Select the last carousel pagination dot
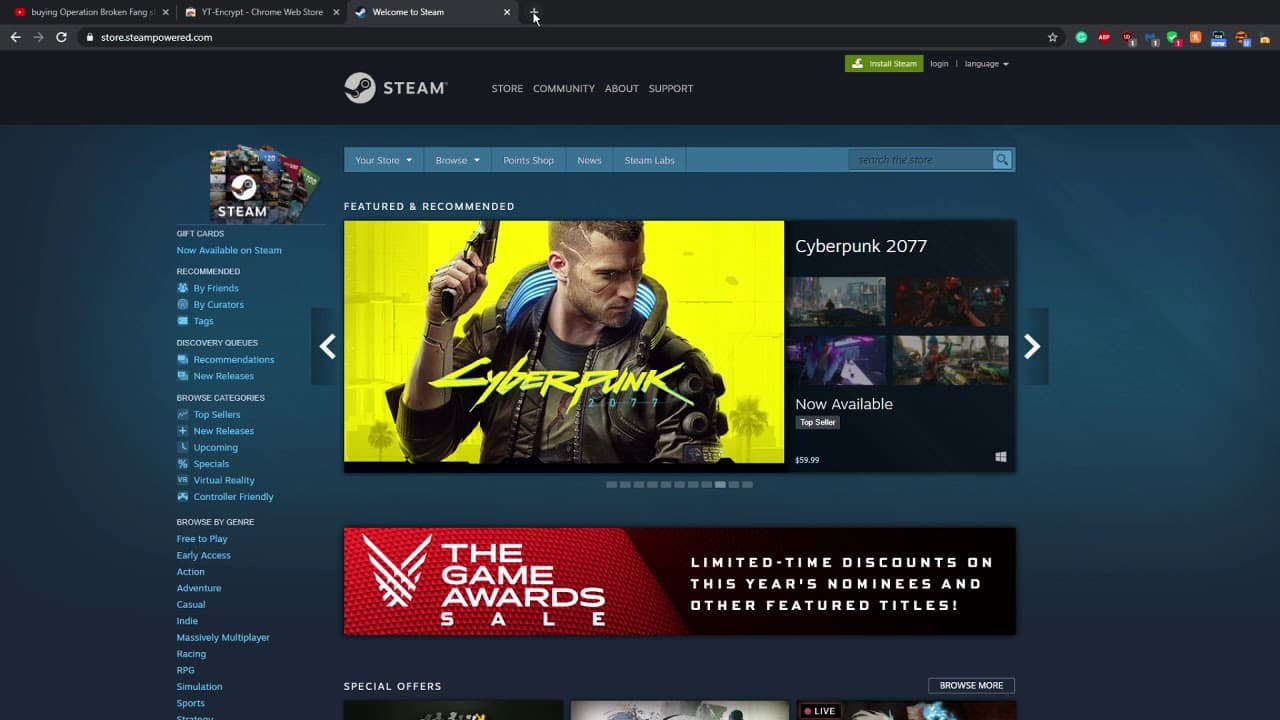The image size is (1280, 720). [x=747, y=484]
